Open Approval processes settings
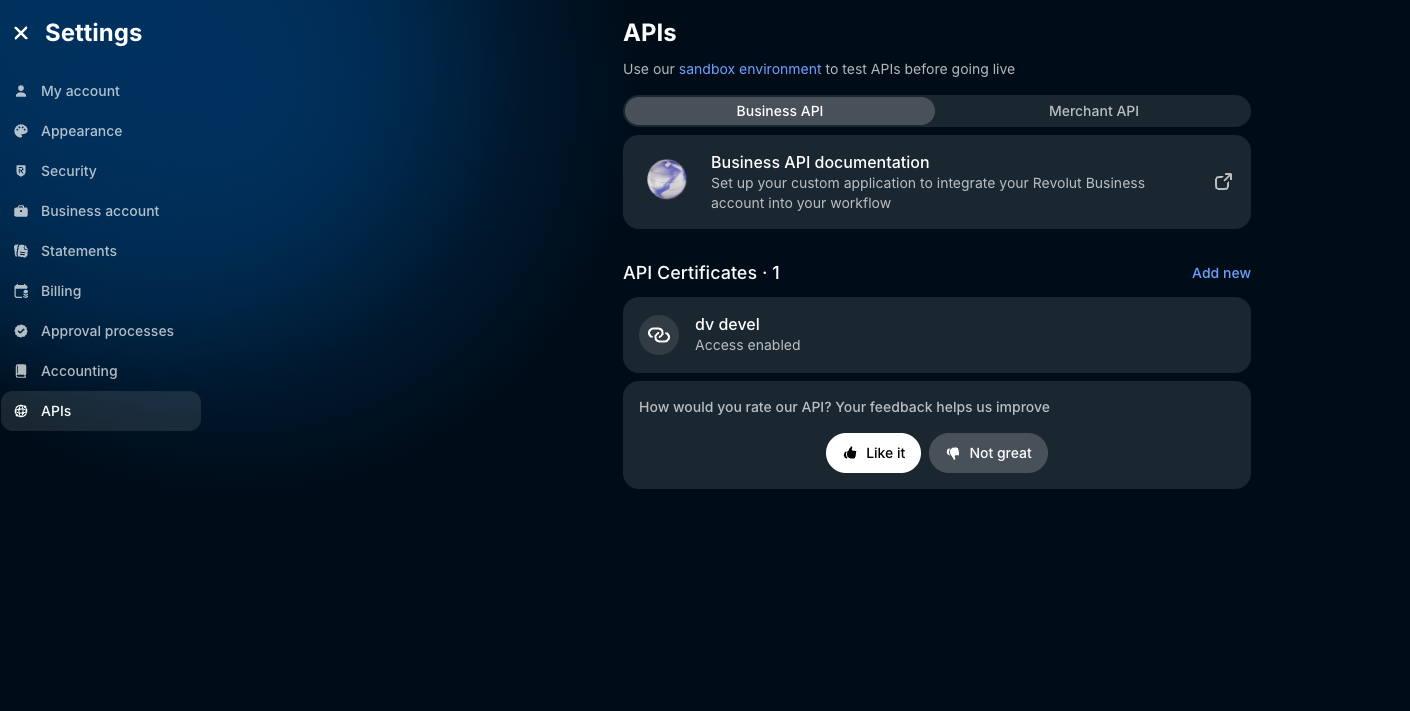The height and width of the screenshot is (711, 1410). tap(101, 331)
